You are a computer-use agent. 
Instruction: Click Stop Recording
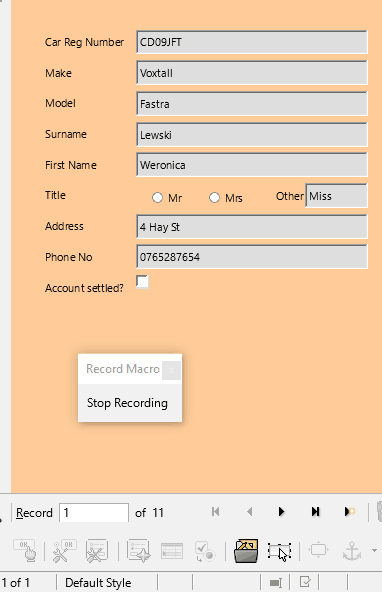[127, 403]
